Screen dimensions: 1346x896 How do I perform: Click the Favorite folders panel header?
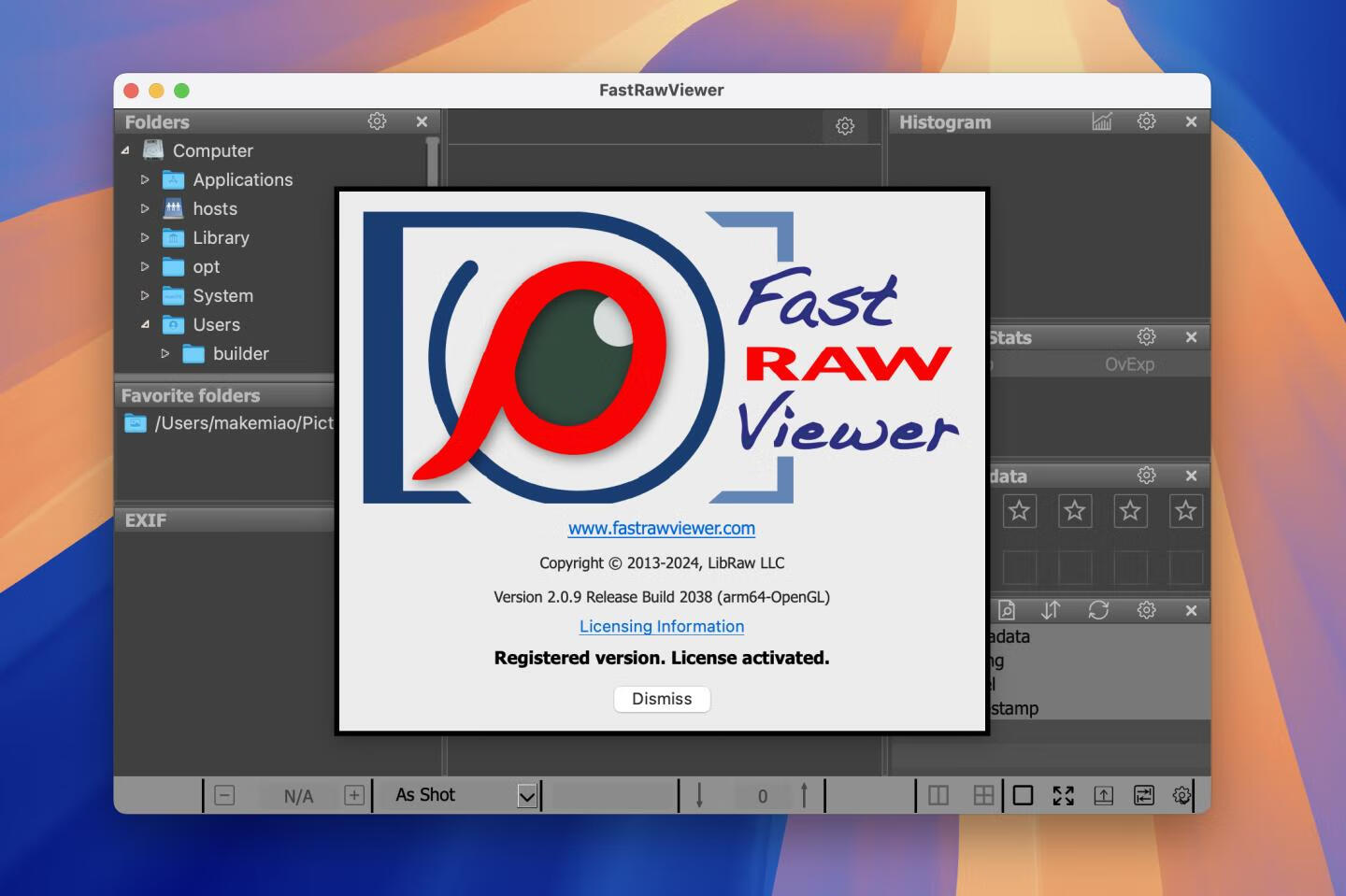tap(224, 395)
